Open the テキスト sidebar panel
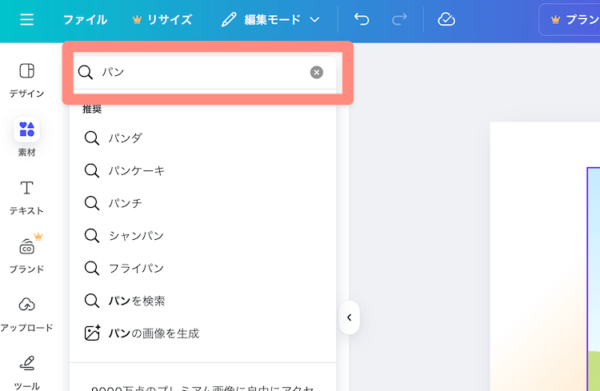 tap(27, 197)
